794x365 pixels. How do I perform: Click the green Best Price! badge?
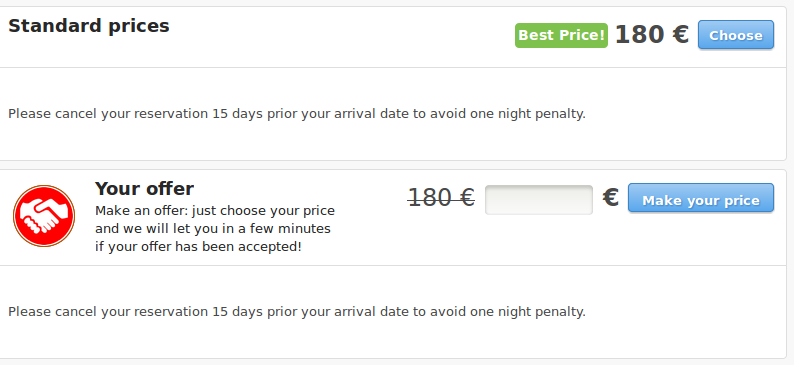point(561,35)
